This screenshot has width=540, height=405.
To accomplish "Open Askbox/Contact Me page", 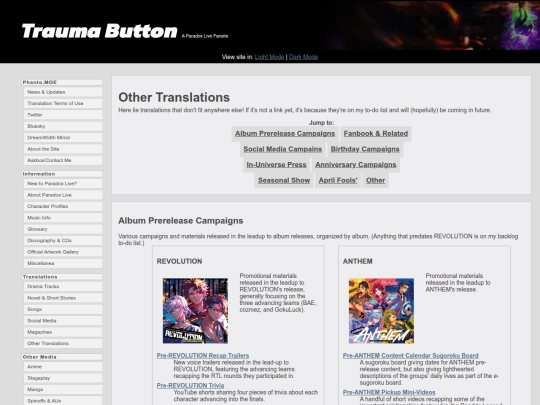I will click(63, 160).
